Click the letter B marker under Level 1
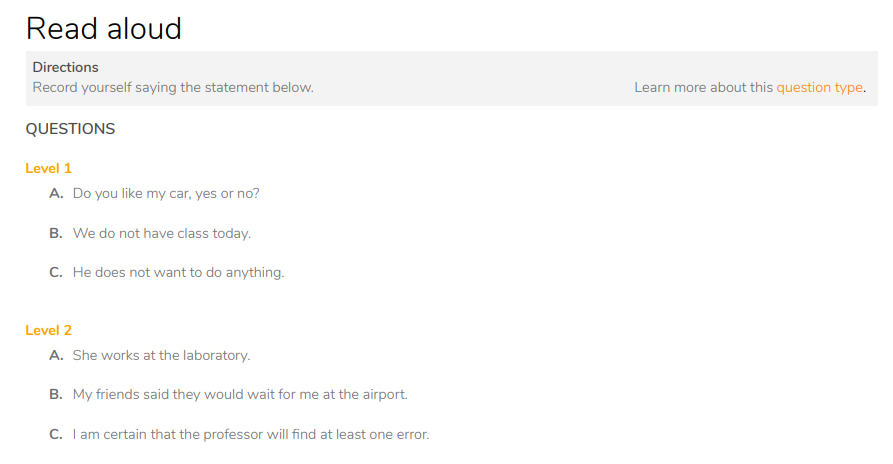Image resolution: width=893 pixels, height=464 pixels. pyautogui.click(x=56, y=233)
